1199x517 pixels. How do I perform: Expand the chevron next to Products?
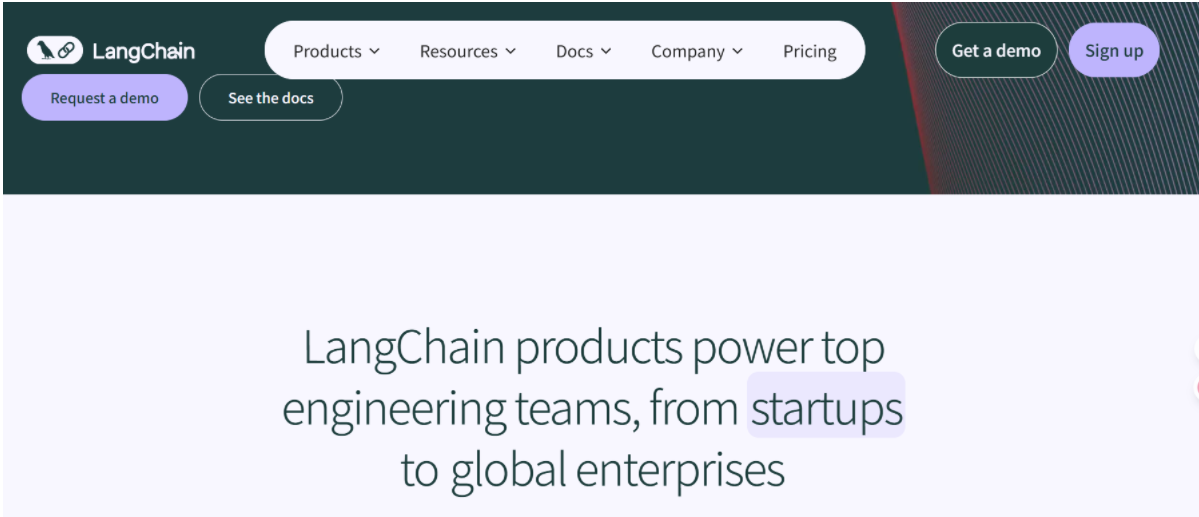(x=375, y=51)
